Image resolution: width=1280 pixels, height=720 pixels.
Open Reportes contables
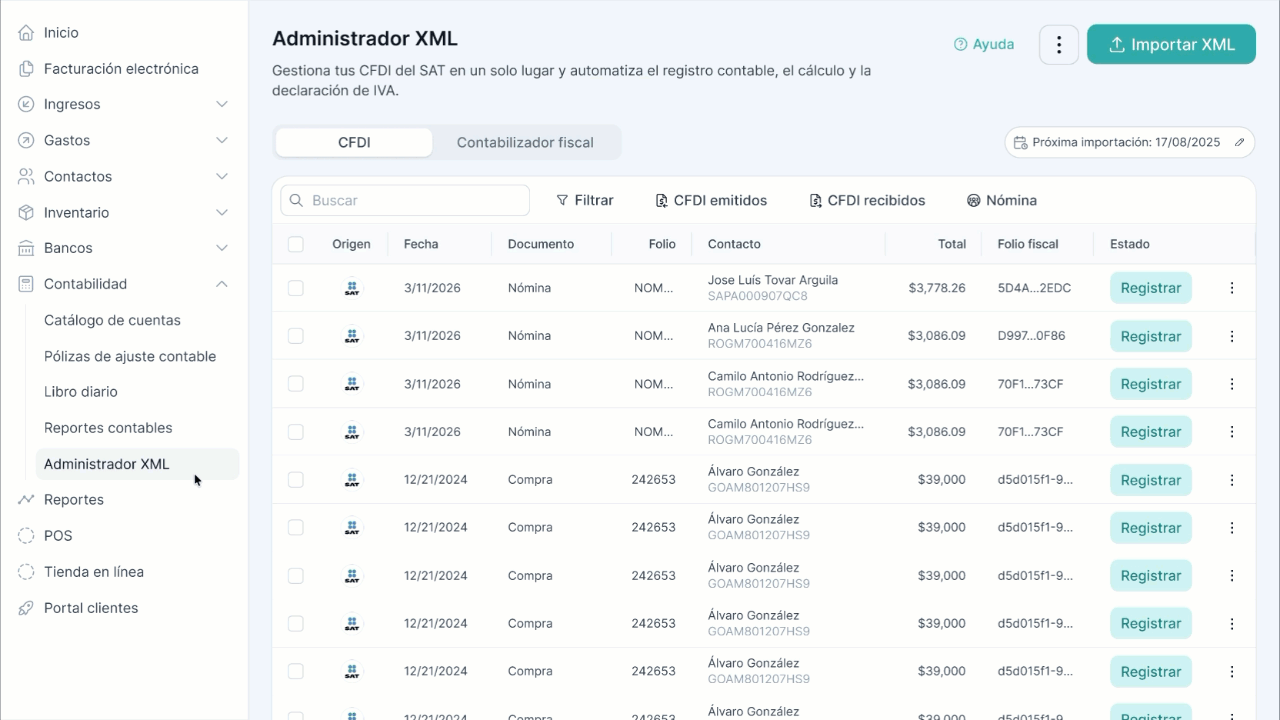coord(108,428)
